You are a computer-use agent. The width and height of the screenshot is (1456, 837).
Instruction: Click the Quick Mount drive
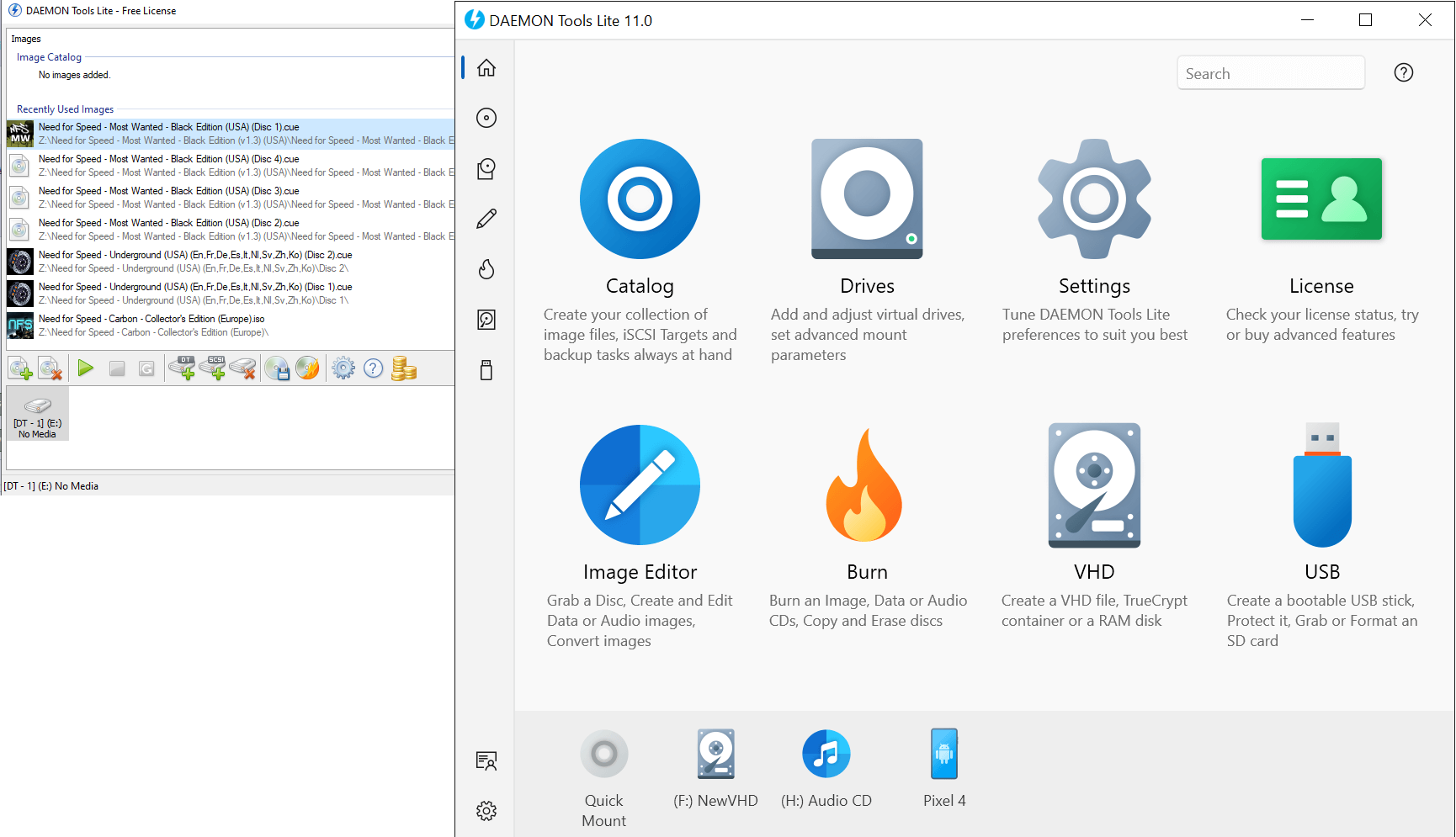click(x=604, y=779)
